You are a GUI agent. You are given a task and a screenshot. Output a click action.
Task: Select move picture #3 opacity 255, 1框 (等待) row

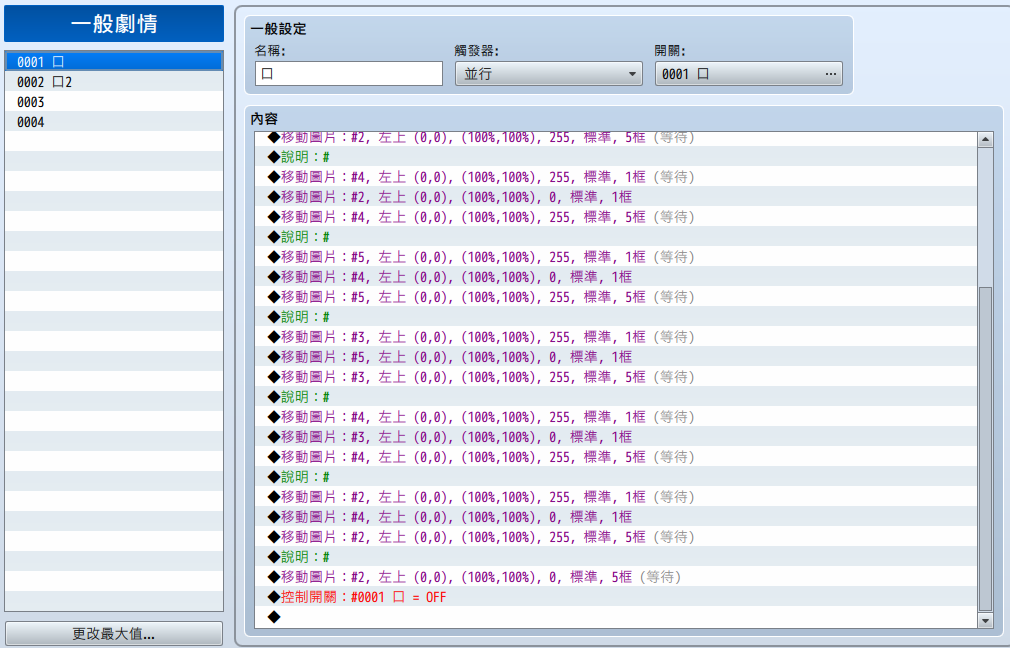click(x=616, y=337)
